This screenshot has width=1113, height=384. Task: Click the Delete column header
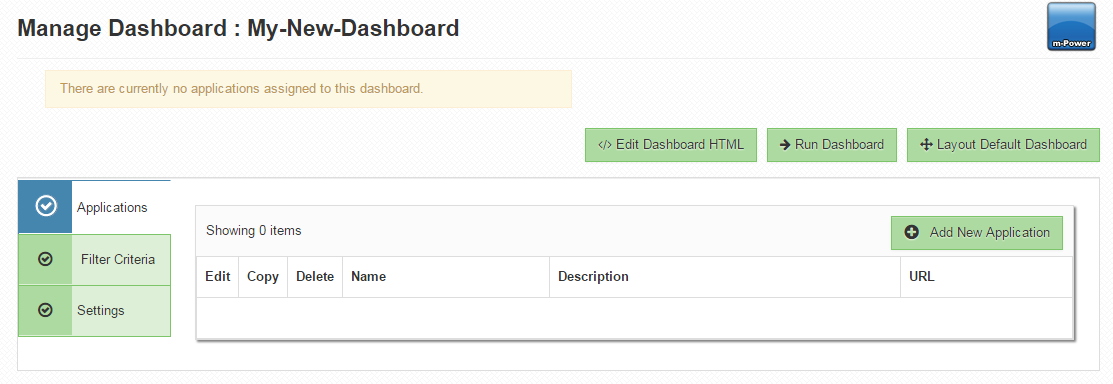click(x=314, y=277)
